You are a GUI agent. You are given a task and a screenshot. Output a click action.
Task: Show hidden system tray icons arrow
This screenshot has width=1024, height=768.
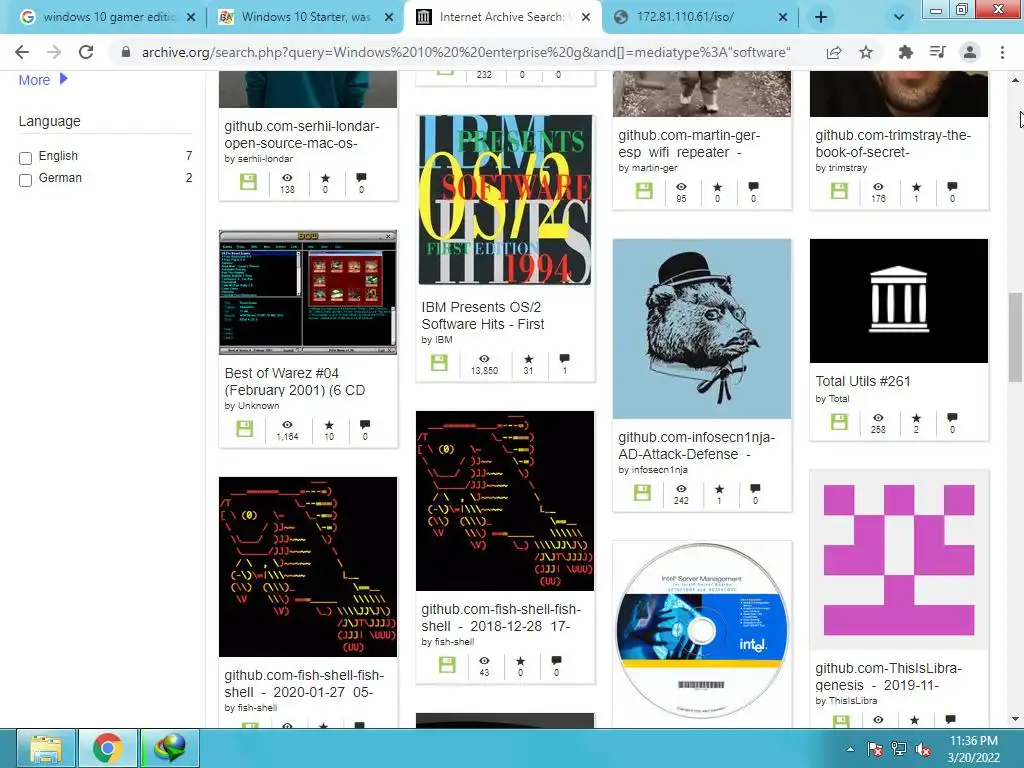coord(850,749)
